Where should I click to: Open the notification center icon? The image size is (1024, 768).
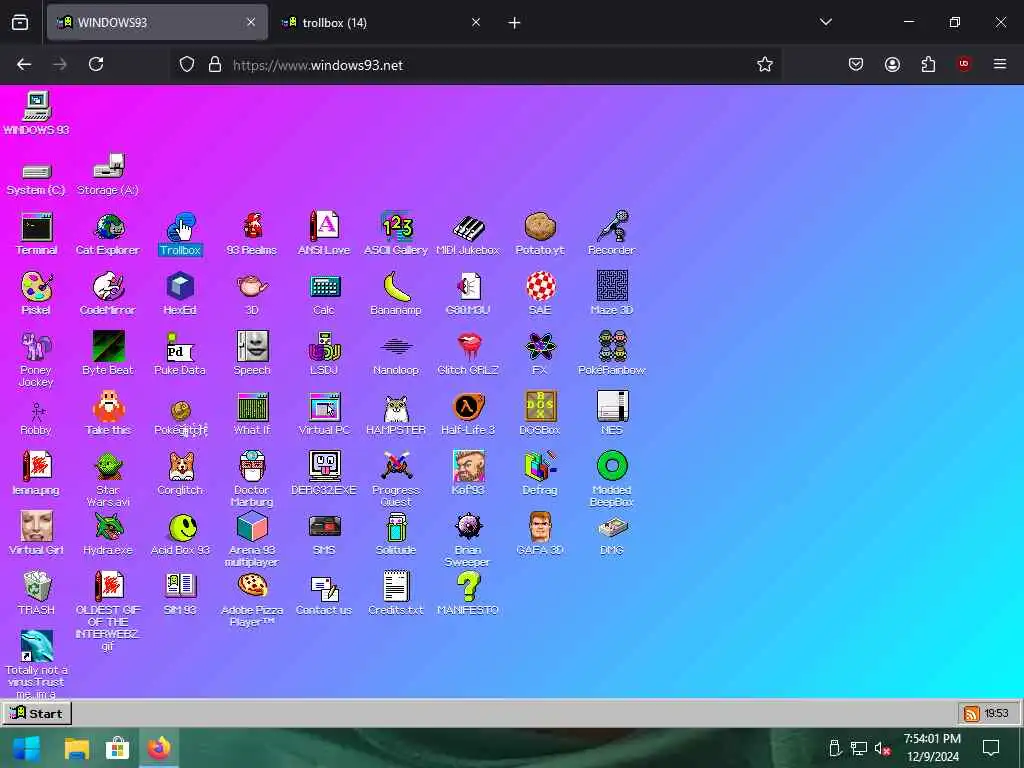(x=991, y=748)
